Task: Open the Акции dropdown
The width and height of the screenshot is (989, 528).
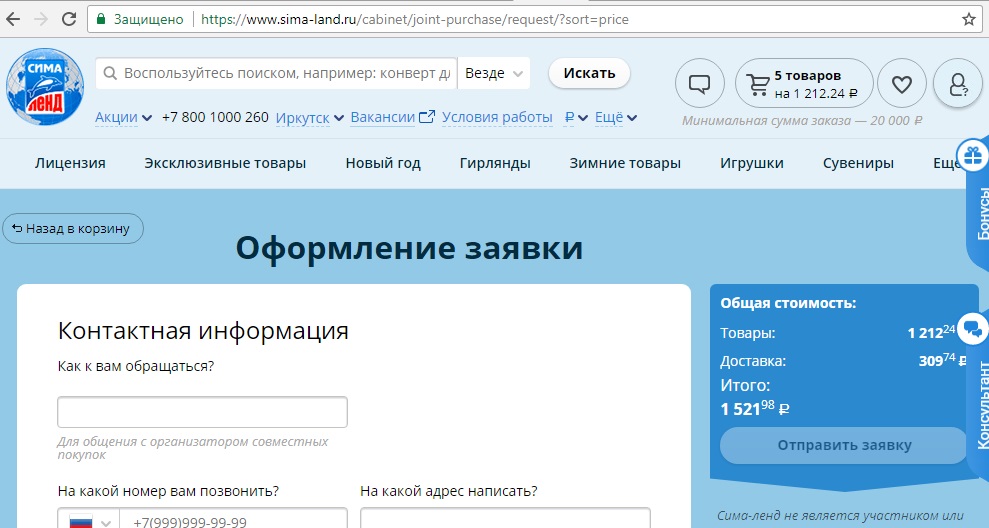Action: click(123, 118)
